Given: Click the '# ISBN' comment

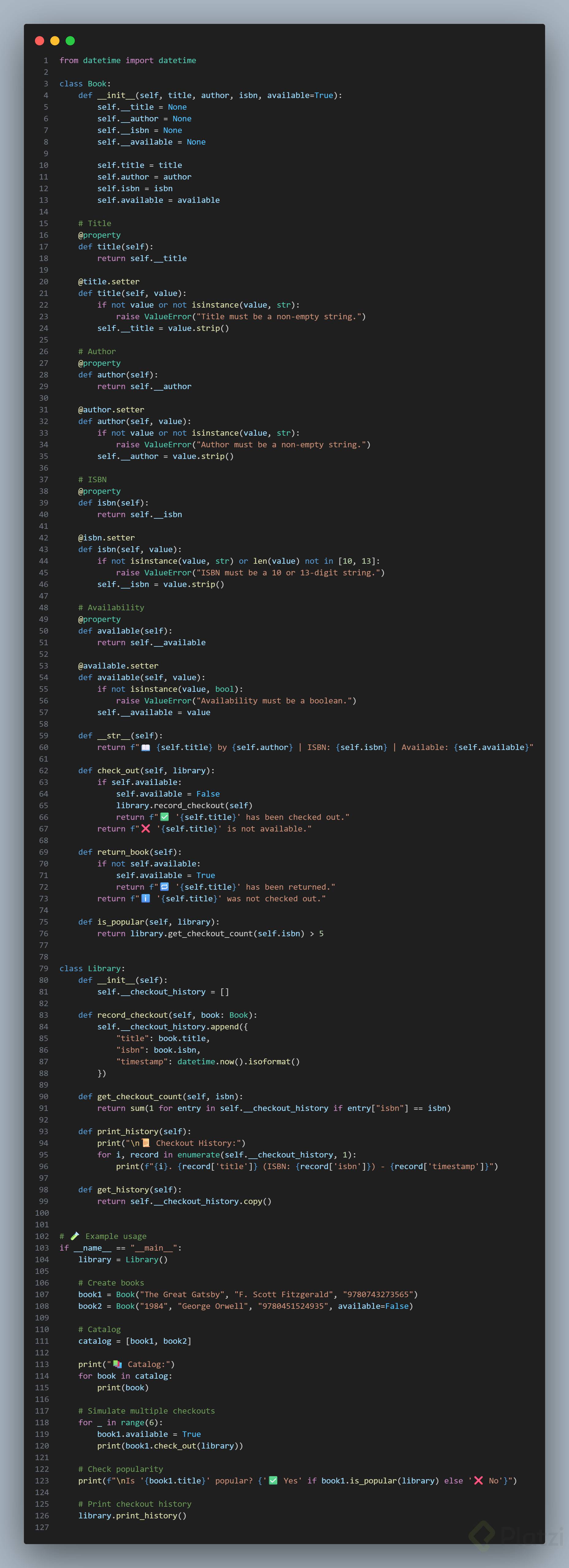Looking at the screenshot, I should coord(93,480).
